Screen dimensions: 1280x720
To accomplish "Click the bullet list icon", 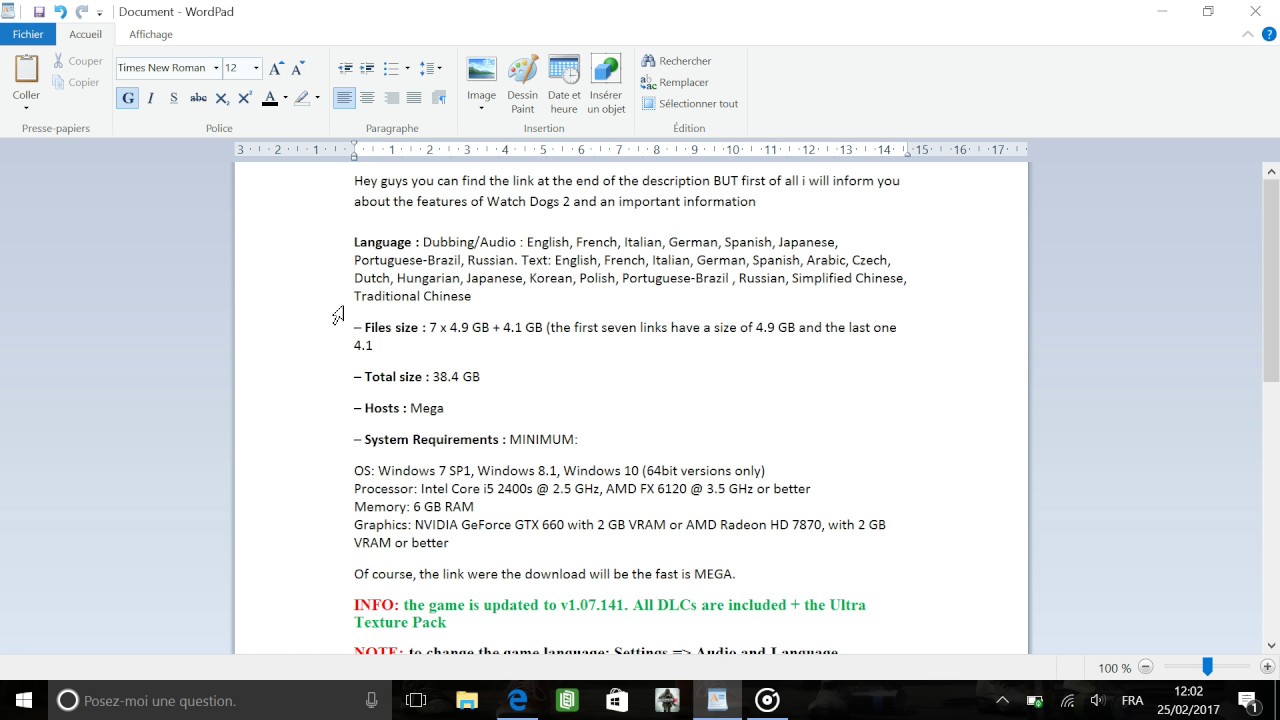I will (391, 68).
